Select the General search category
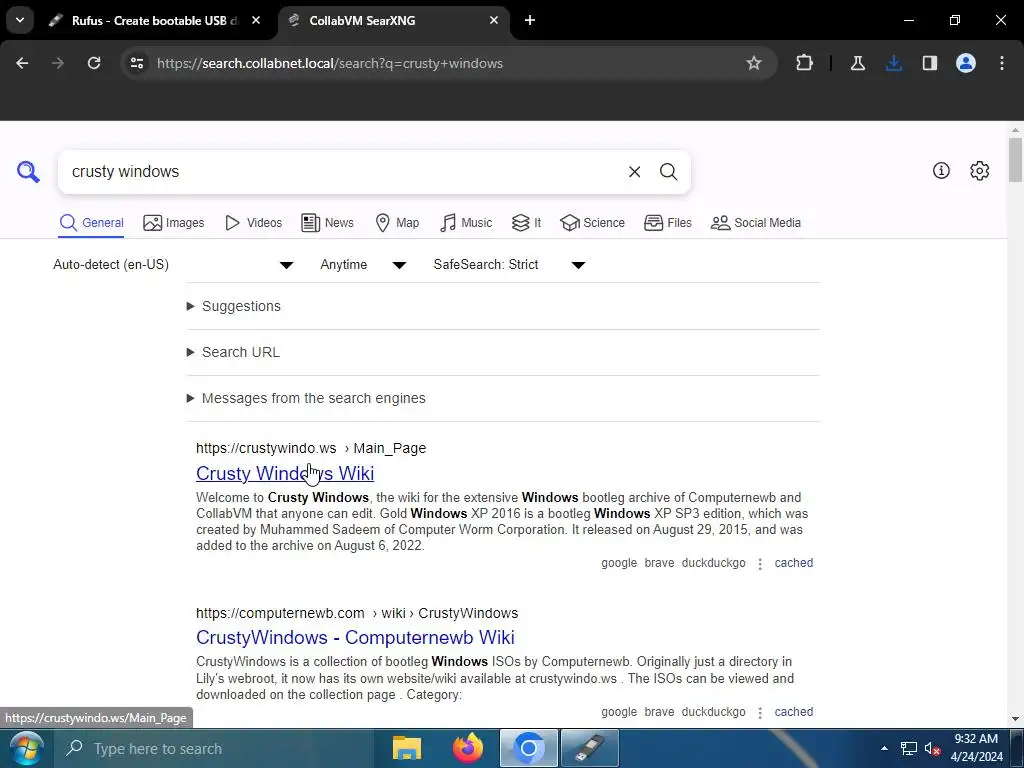This screenshot has width=1024, height=768. click(91, 223)
